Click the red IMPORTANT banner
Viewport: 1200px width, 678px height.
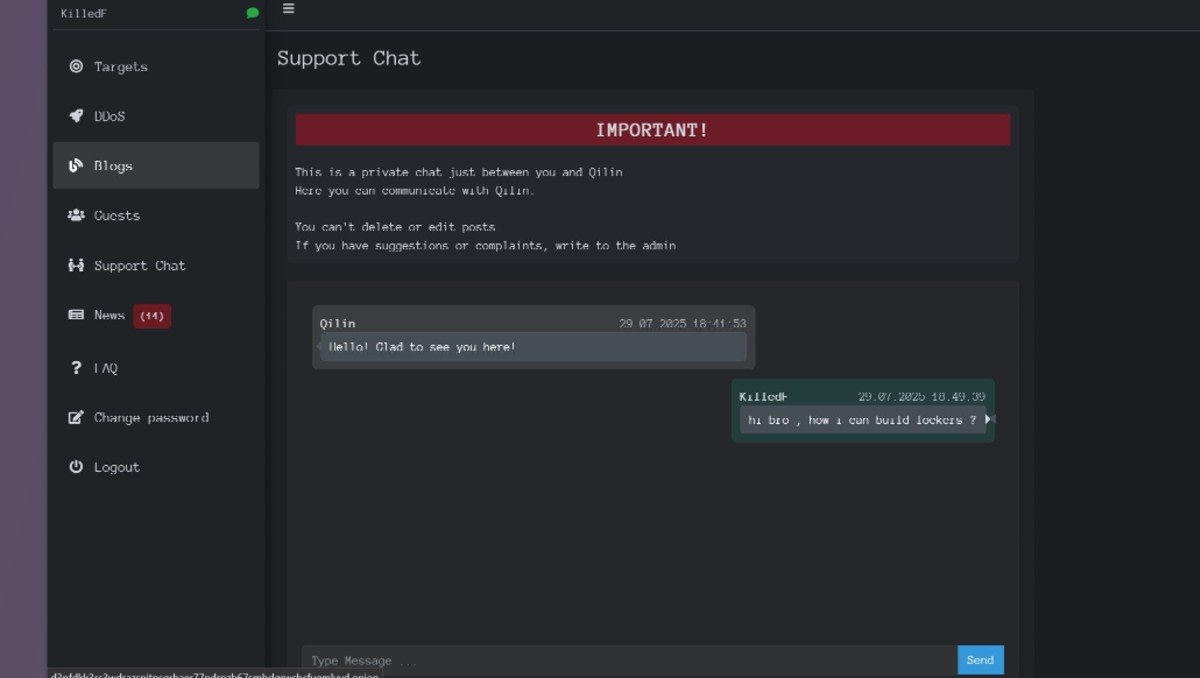click(x=652, y=130)
